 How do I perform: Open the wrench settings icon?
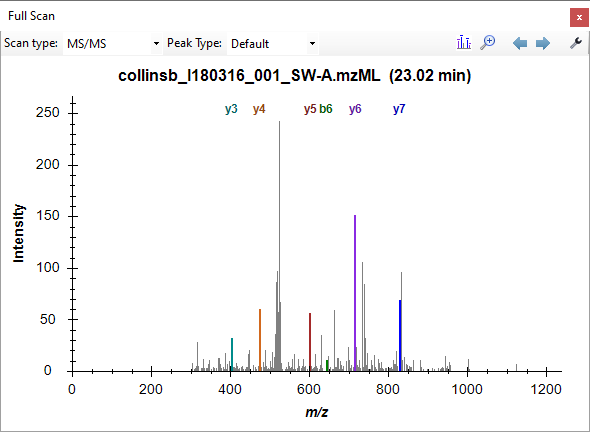pos(576,43)
